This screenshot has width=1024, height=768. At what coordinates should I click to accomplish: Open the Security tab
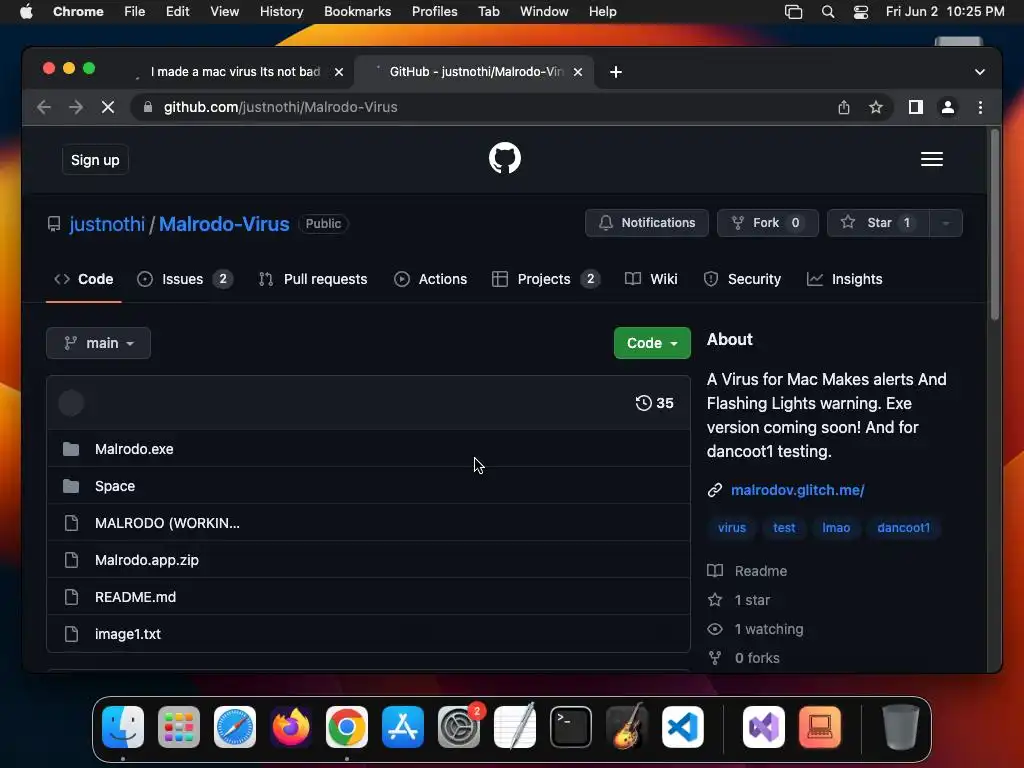click(742, 280)
